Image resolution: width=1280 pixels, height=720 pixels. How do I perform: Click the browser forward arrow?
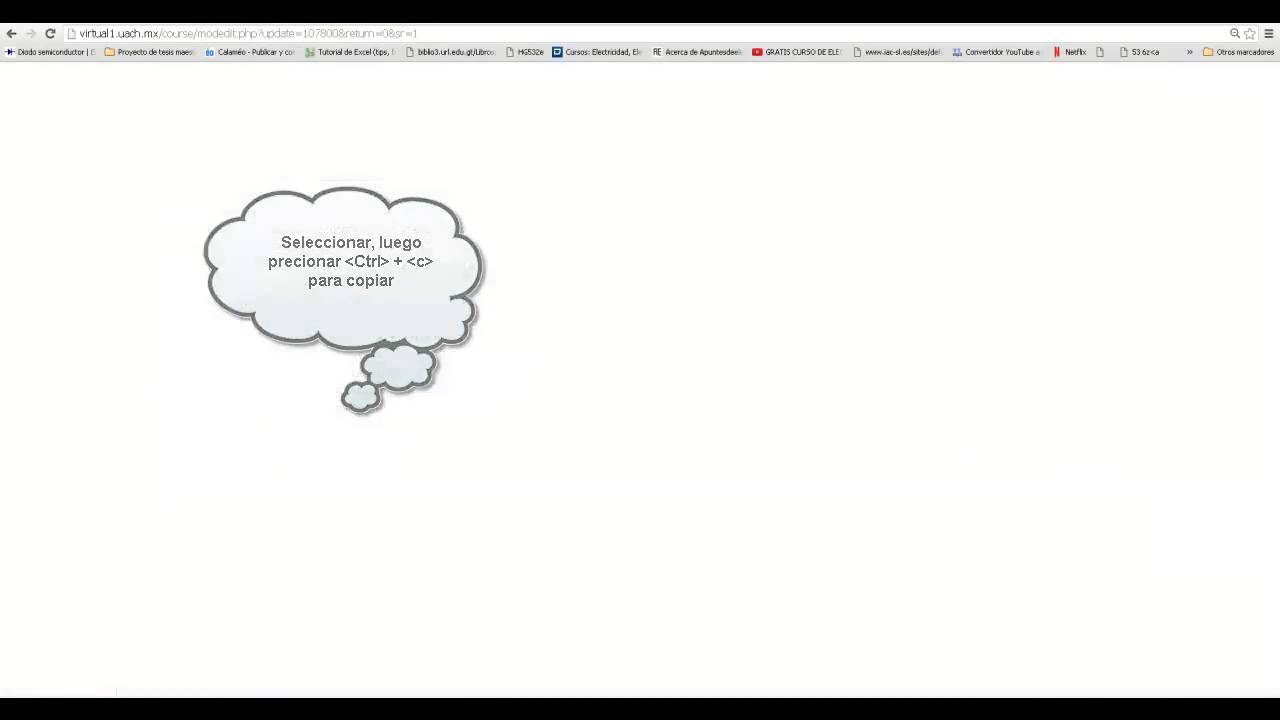[x=30, y=33]
